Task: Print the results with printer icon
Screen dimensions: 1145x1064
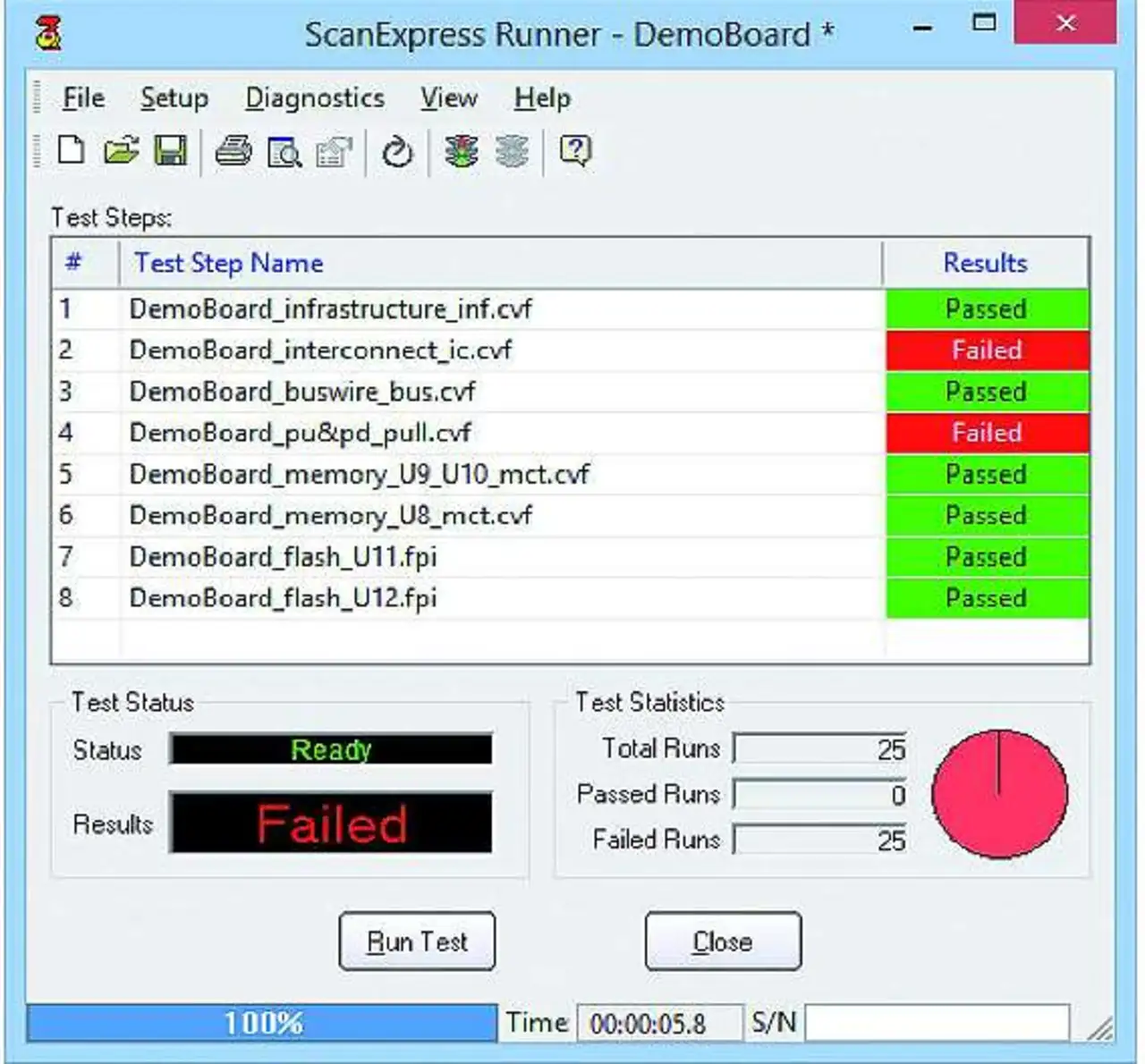Action: pyautogui.click(x=233, y=151)
